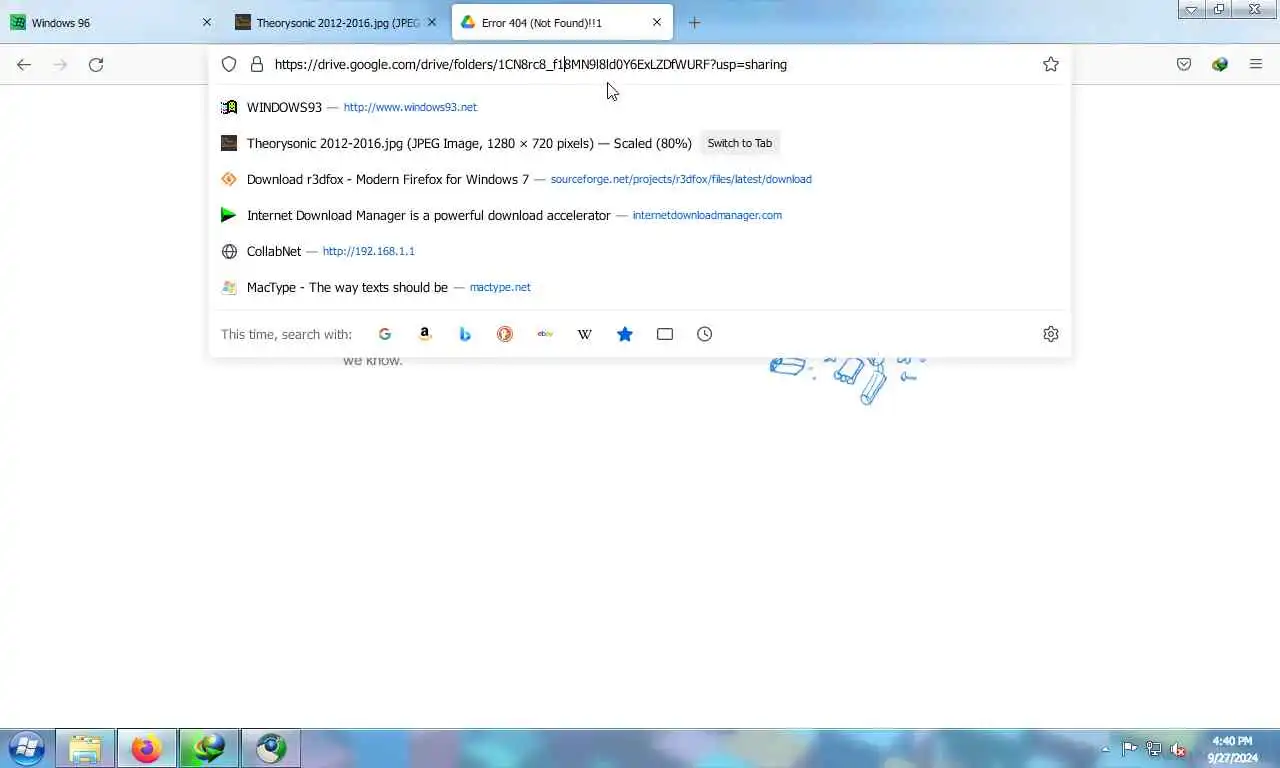Select MacType suggestion
The width and height of the screenshot is (1280, 768).
coord(640,287)
